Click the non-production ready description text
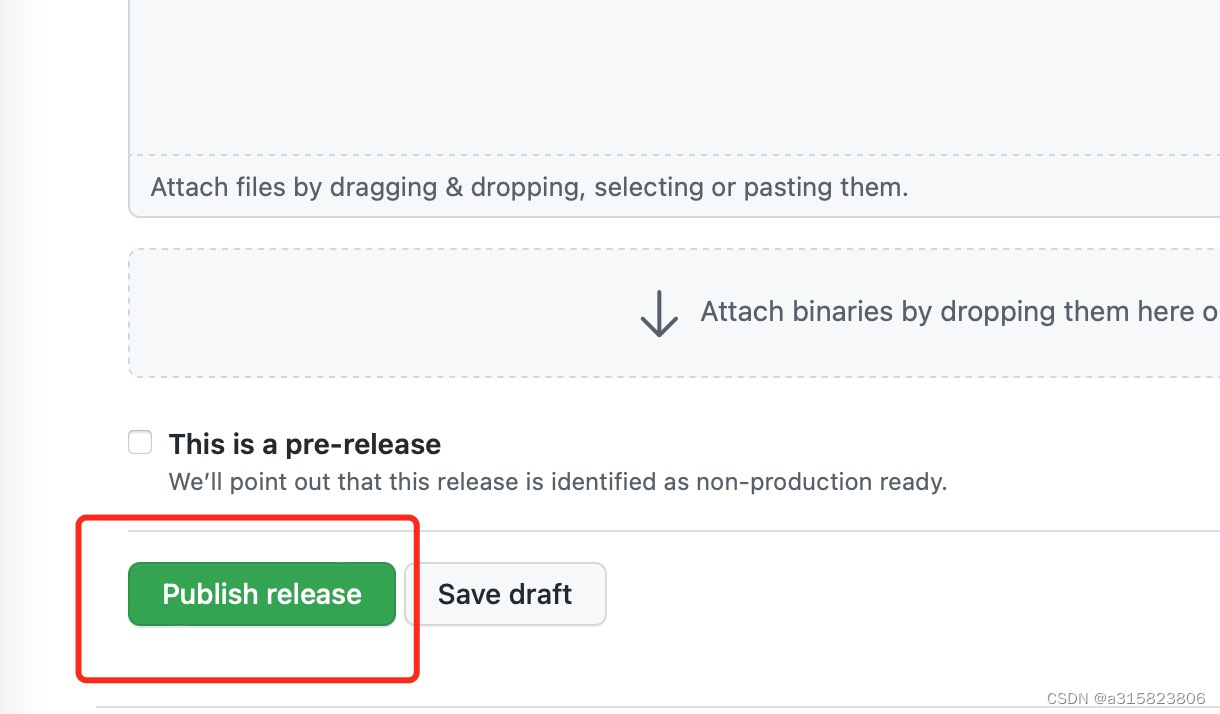The width and height of the screenshot is (1220, 714). [x=558, y=482]
